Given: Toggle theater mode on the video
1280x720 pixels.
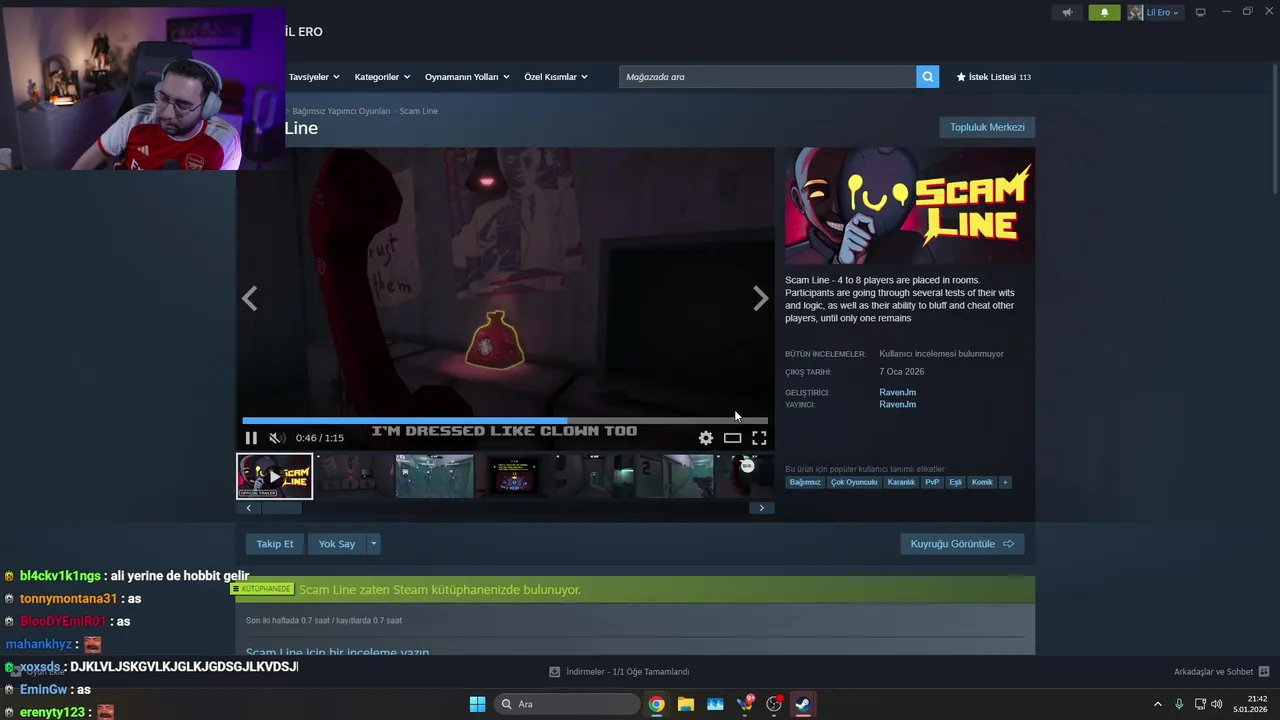Looking at the screenshot, I should click(733, 438).
